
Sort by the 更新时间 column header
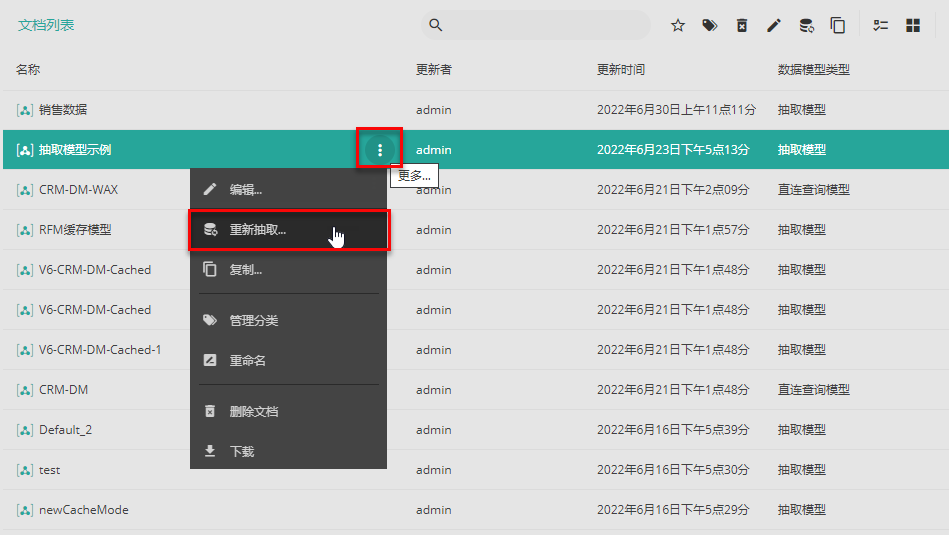(621, 70)
